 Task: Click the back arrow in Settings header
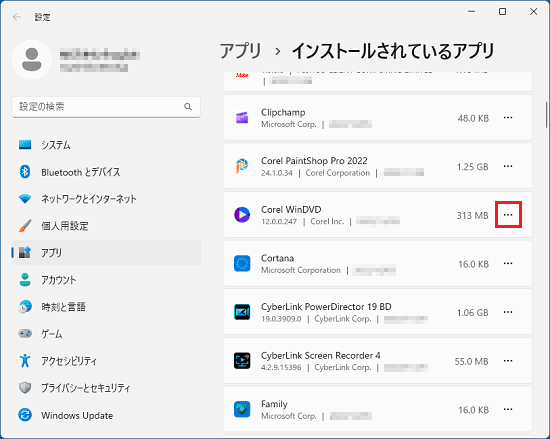pos(16,17)
